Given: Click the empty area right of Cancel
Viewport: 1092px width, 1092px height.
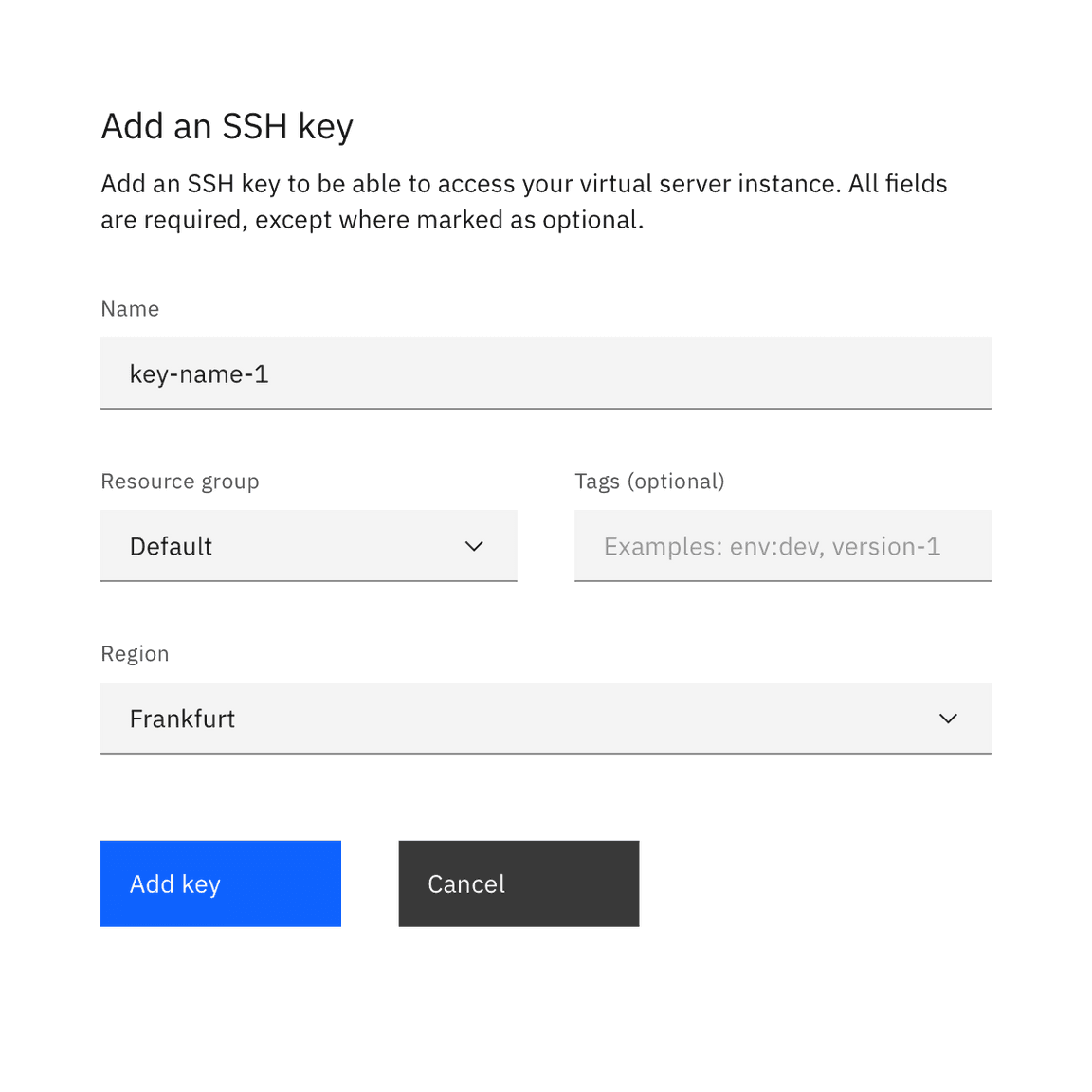Looking at the screenshot, I should click(815, 883).
